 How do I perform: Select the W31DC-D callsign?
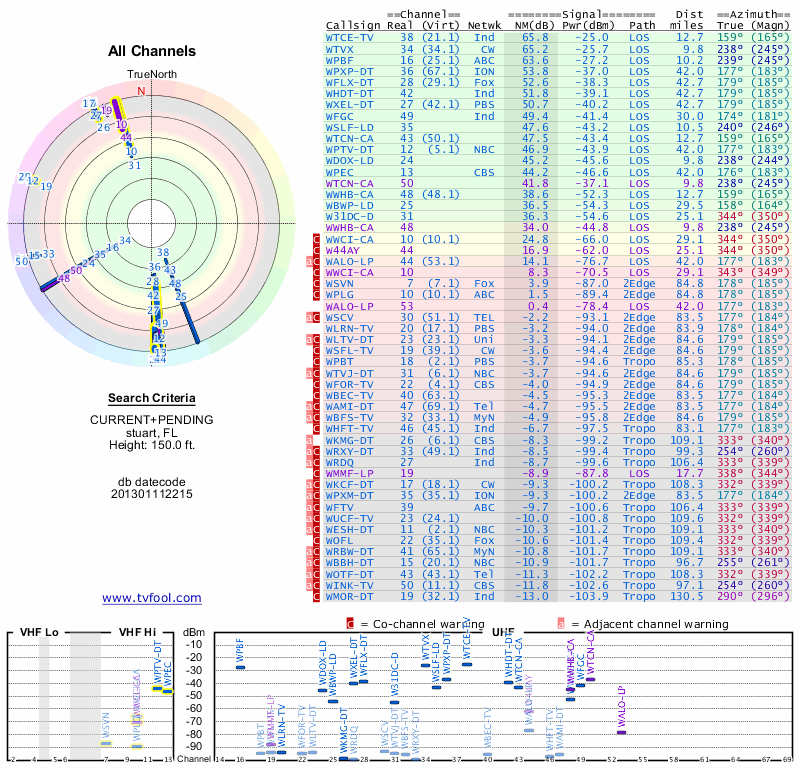pos(349,216)
